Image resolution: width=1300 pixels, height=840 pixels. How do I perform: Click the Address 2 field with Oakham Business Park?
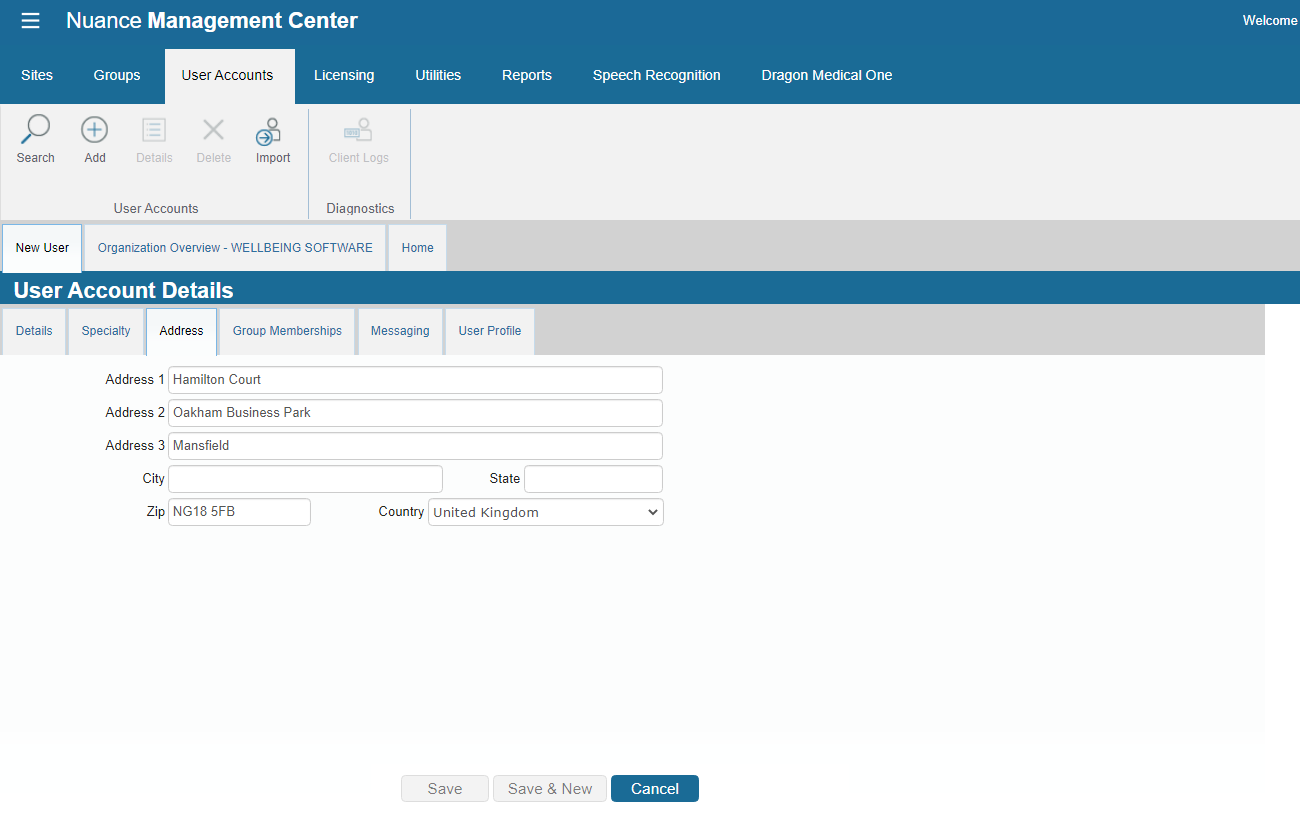pos(415,413)
